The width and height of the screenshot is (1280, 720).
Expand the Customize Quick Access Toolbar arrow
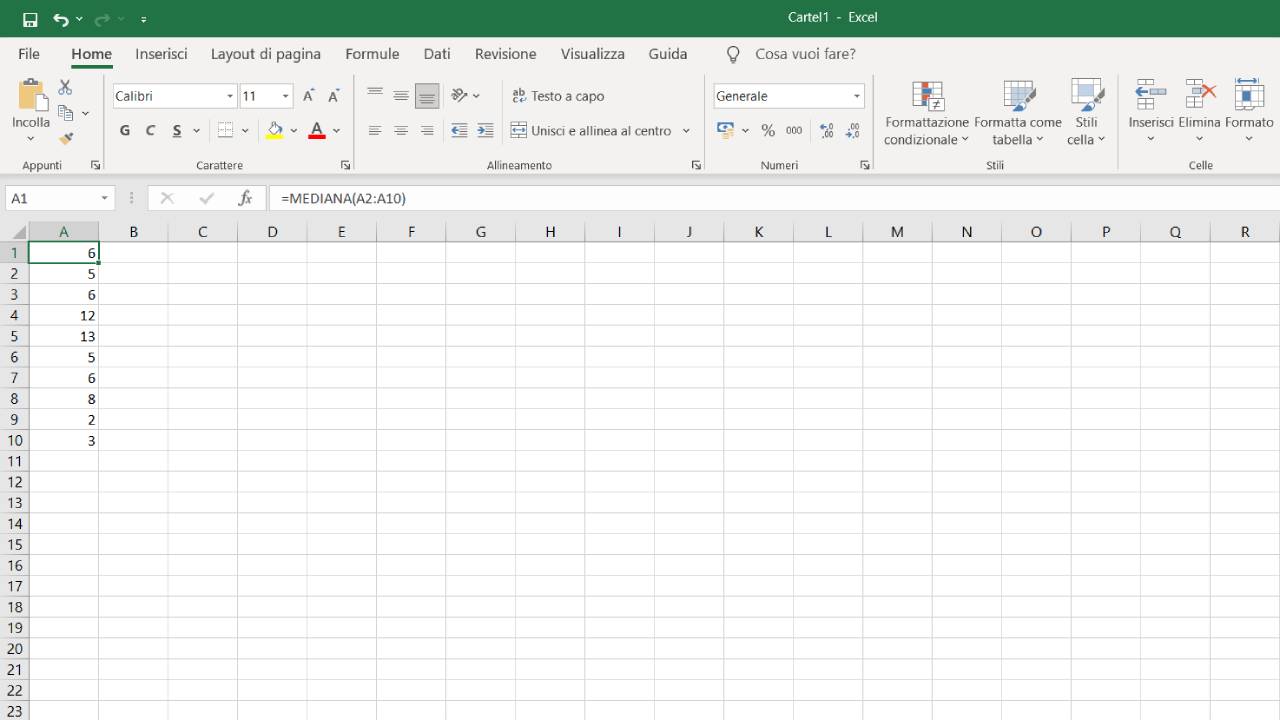[144, 19]
